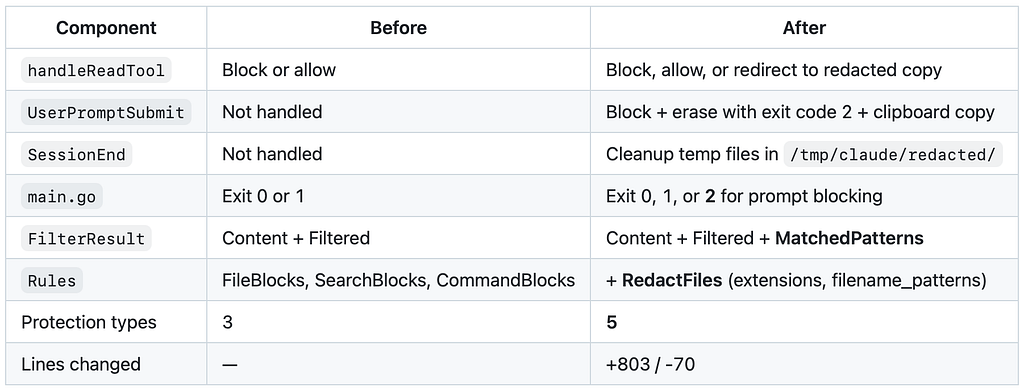Click the SessionEnd component cell
Viewport: 1024px width, 391px height.
click(106, 154)
